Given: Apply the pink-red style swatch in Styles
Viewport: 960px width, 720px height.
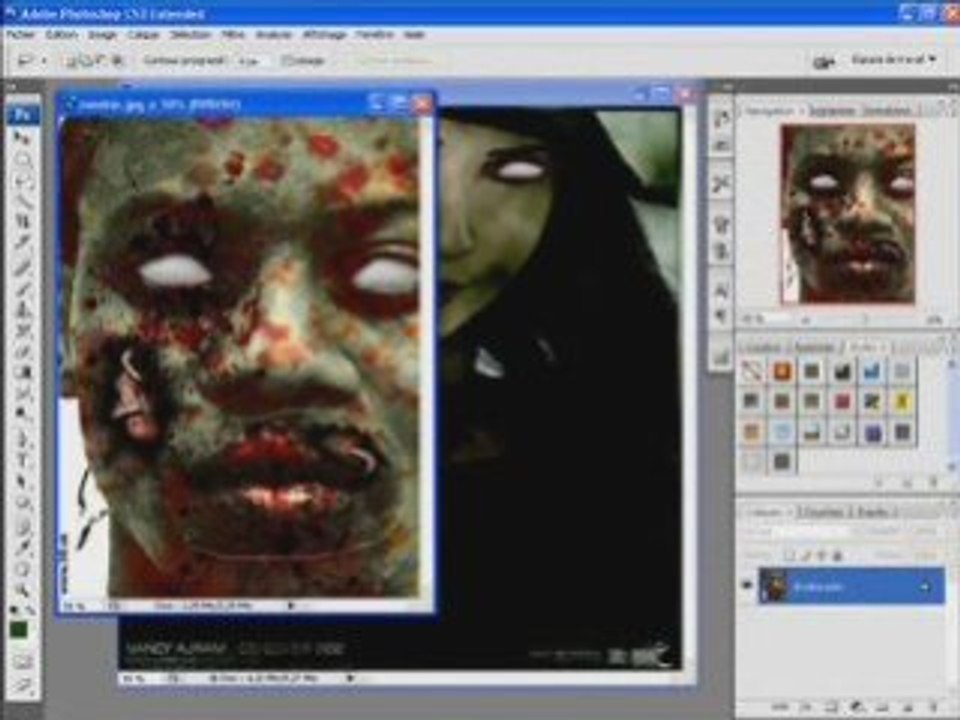Looking at the screenshot, I should point(842,401).
